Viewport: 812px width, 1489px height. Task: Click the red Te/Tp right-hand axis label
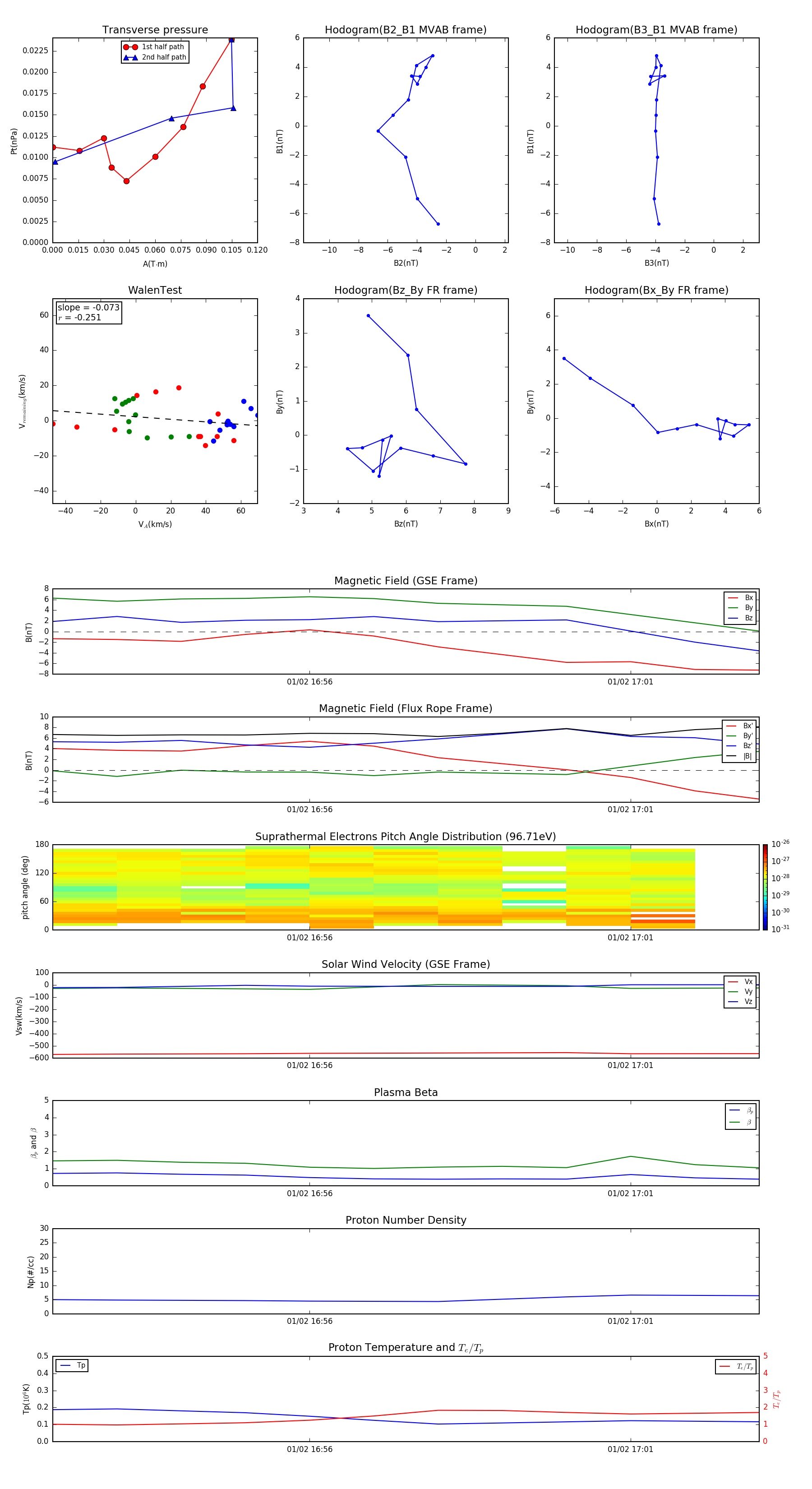pyautogui.click(x=777, y=1399)
